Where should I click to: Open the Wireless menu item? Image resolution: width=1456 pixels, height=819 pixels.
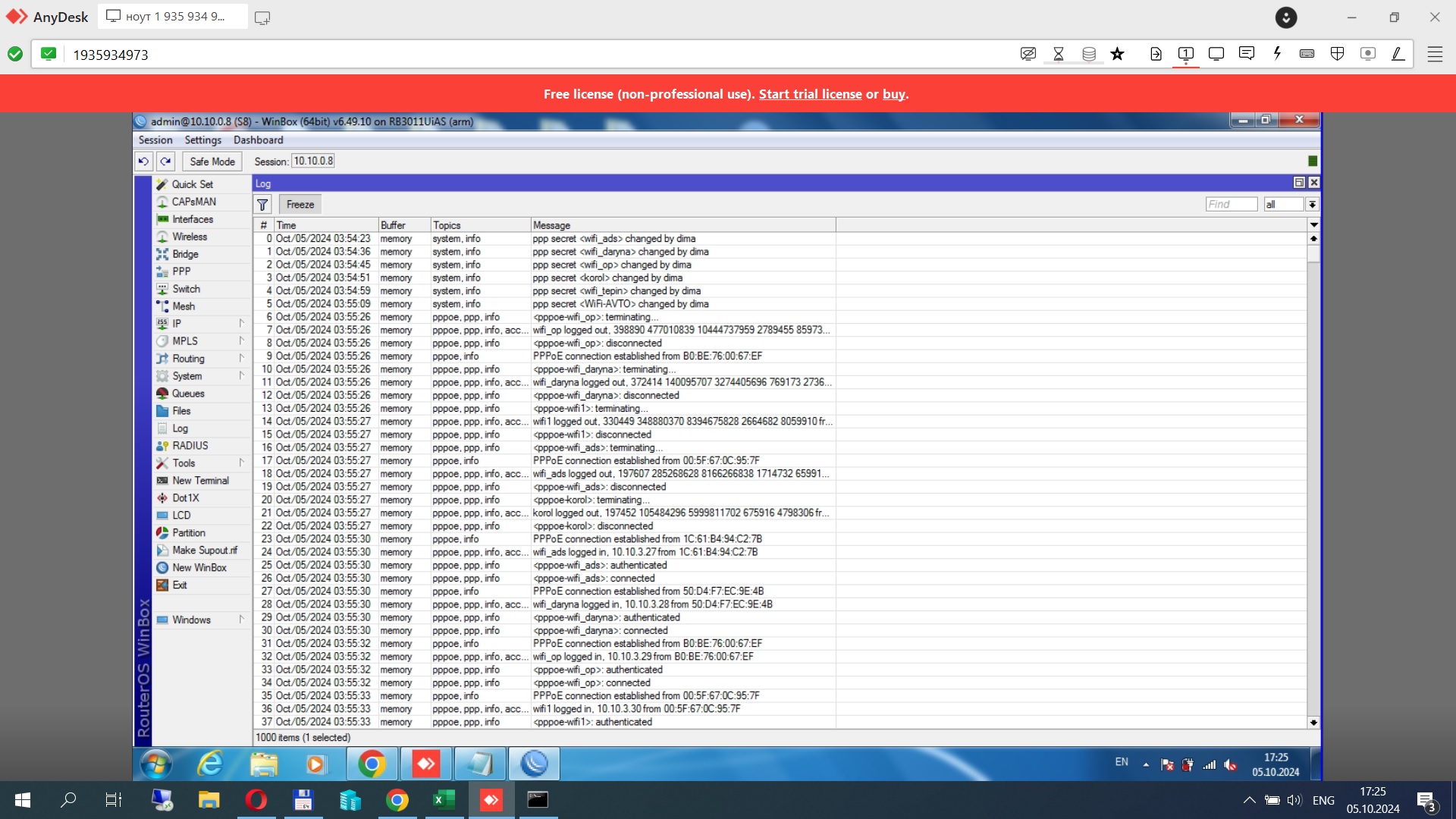(x=189, y=237)
